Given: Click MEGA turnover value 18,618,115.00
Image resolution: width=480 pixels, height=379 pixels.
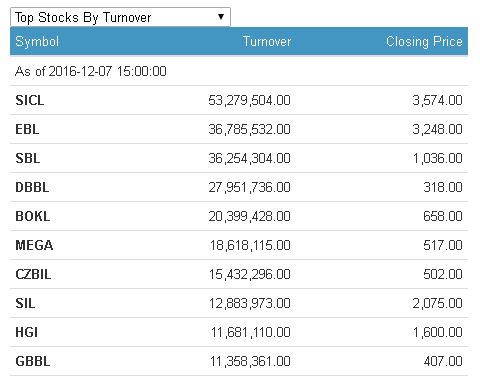Looking at the screenshot, I should coord(250,245).
